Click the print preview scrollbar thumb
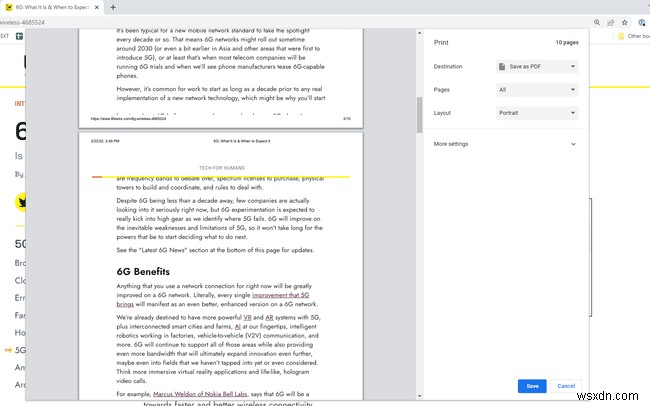650x406 pixels. (x=419, y=115)
